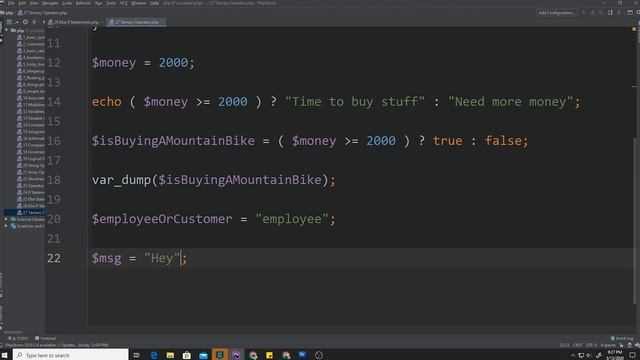Click the "Hey" string on line 22

162,258
